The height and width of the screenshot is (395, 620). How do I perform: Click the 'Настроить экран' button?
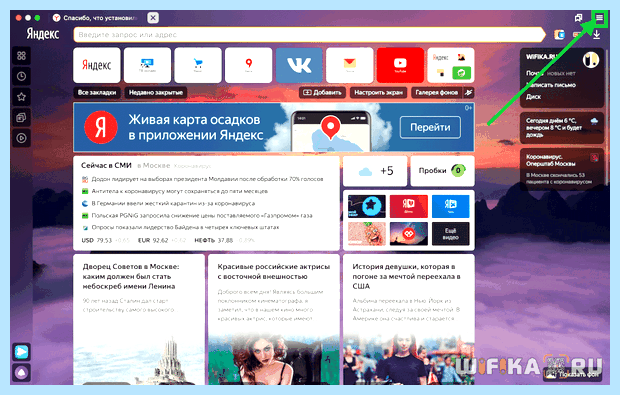click(378, 93)
